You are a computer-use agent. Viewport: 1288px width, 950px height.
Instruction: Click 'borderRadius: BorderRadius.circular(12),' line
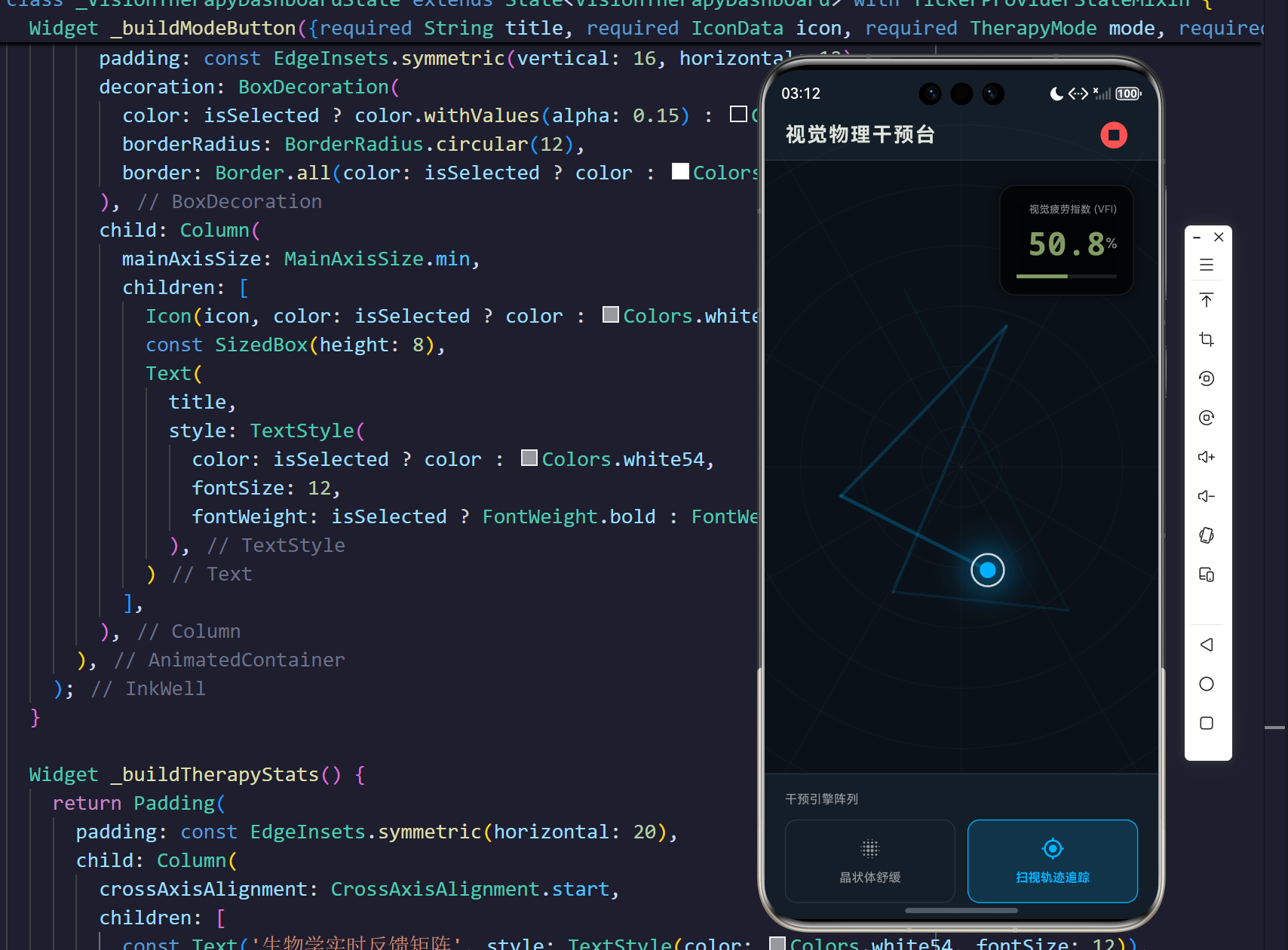(x=354, y=144)
